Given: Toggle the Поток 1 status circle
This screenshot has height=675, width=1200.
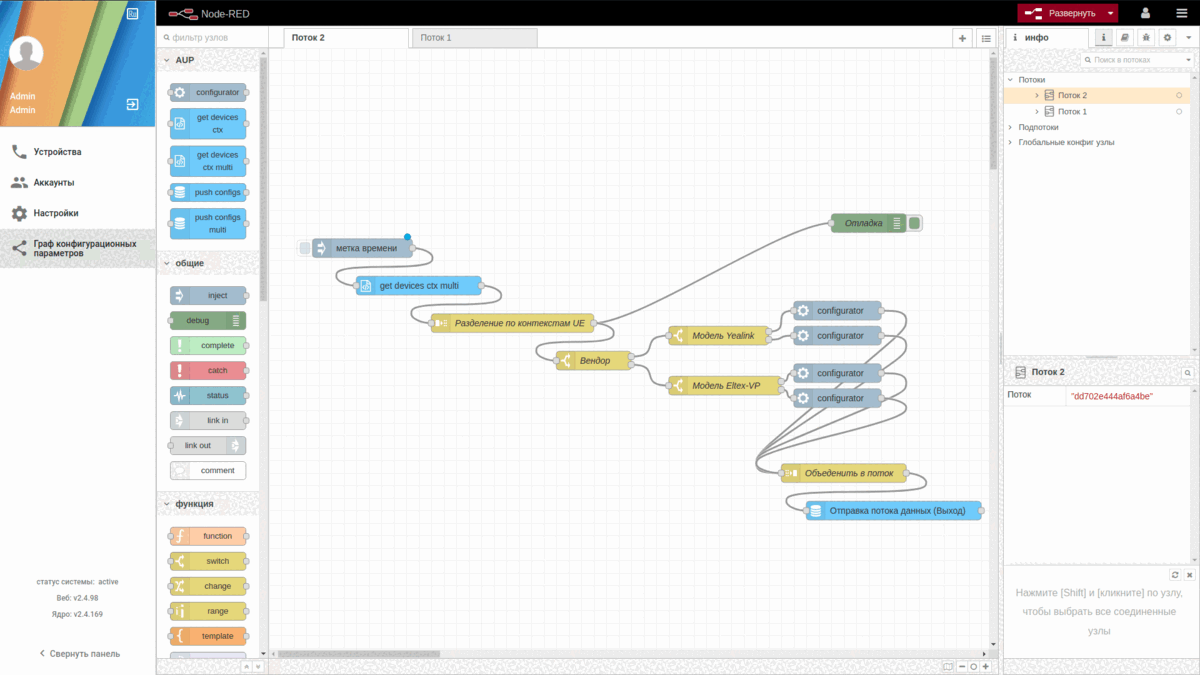Looking at the screenshot, I should click(x=1179, y=111).
